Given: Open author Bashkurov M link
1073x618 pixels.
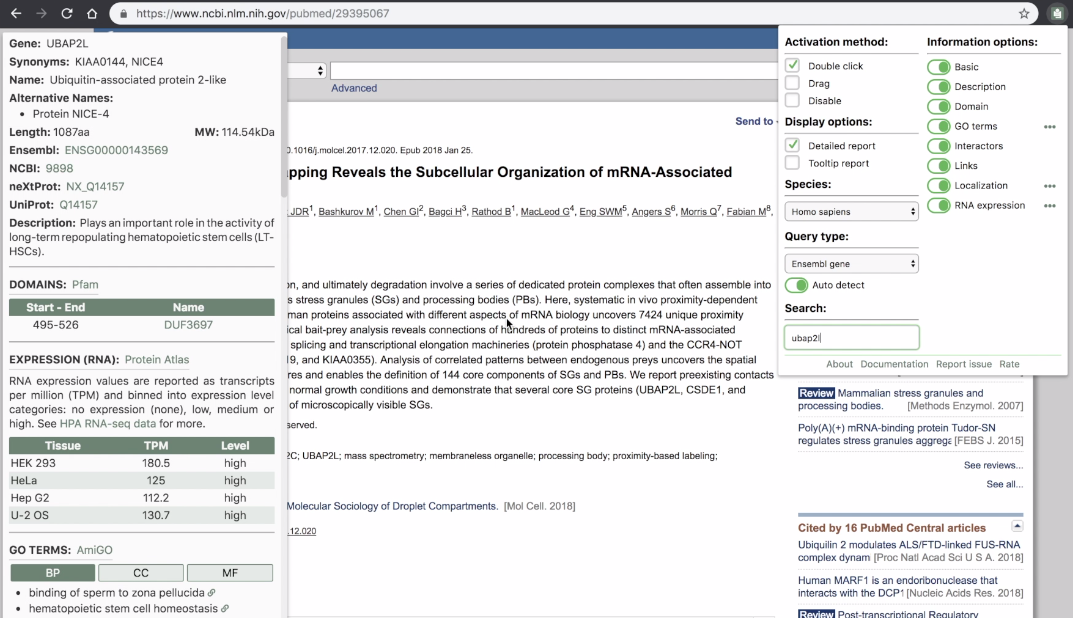Looking at the screenshot, I should (346, 211).
